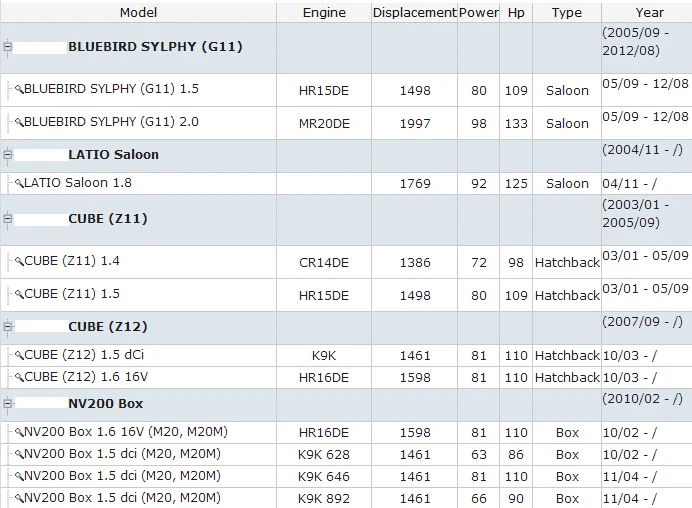
Task: Collapse the CUBE (Z12) group
Action: coord(8,327)
